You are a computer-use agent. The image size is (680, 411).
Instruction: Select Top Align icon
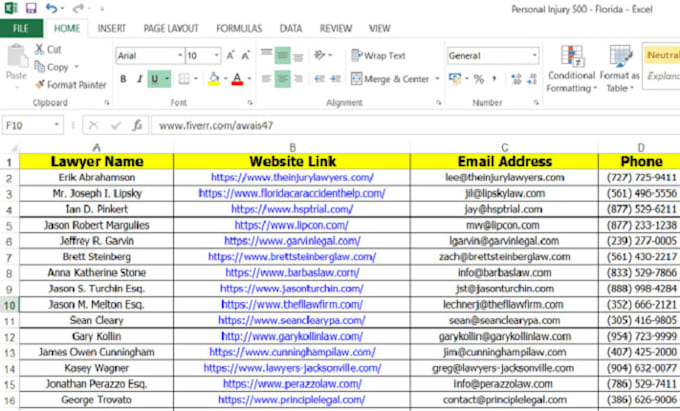click(266, 55)
